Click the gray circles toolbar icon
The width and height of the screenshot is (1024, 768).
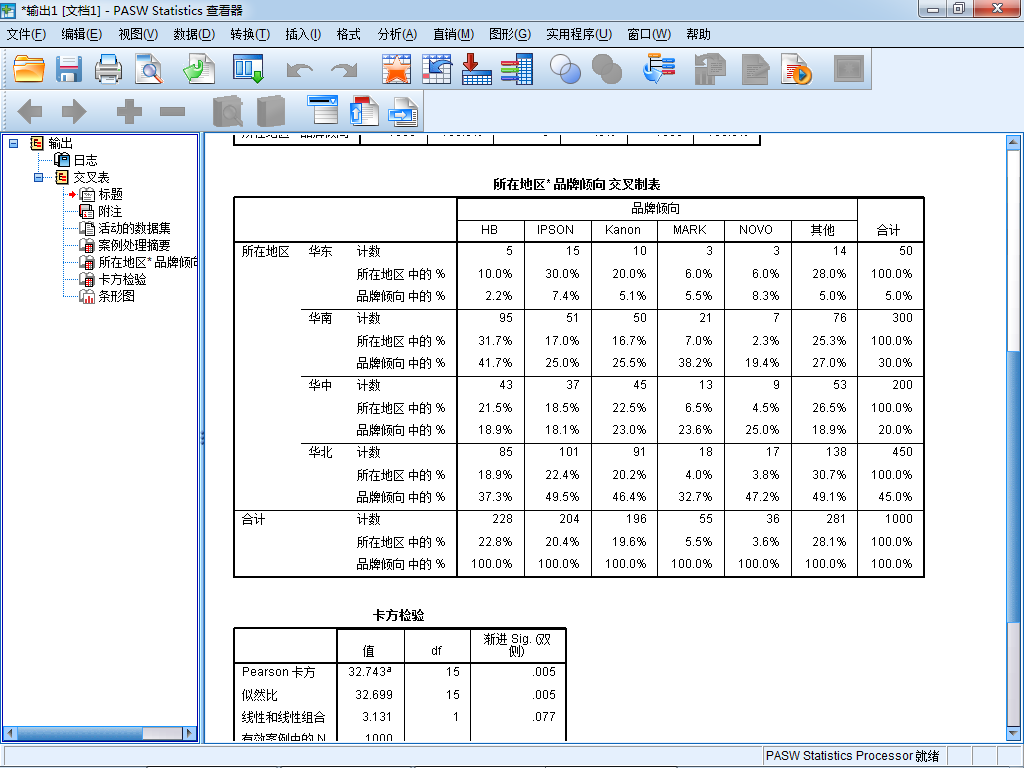tap(607, 69)
